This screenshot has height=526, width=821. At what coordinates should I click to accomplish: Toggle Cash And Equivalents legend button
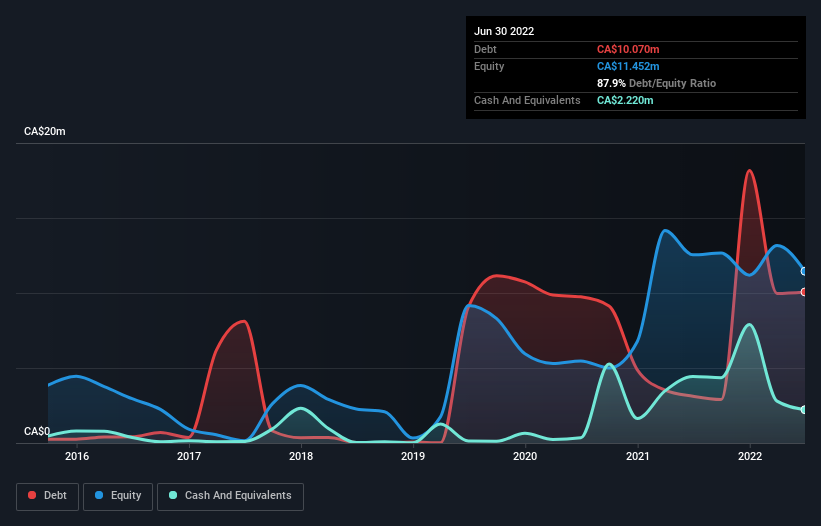(x=230, y=496)
